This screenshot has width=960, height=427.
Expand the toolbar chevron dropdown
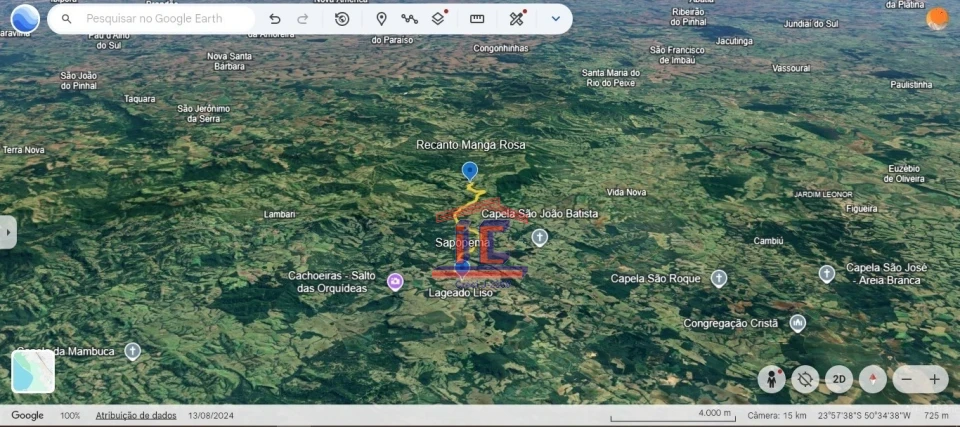click(x=555, y=19)
